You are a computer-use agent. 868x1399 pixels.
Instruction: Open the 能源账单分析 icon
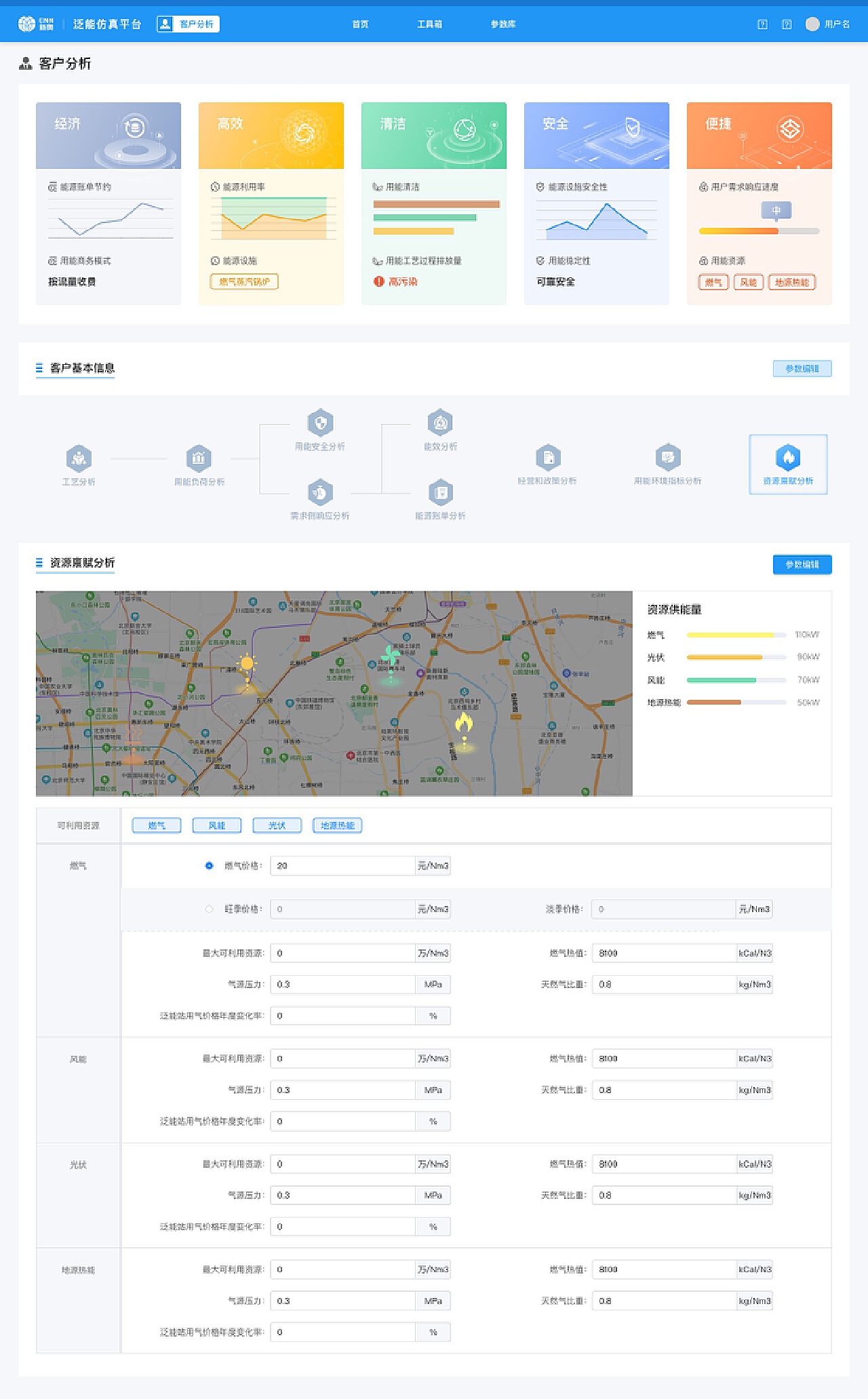(x=440, y=492)
